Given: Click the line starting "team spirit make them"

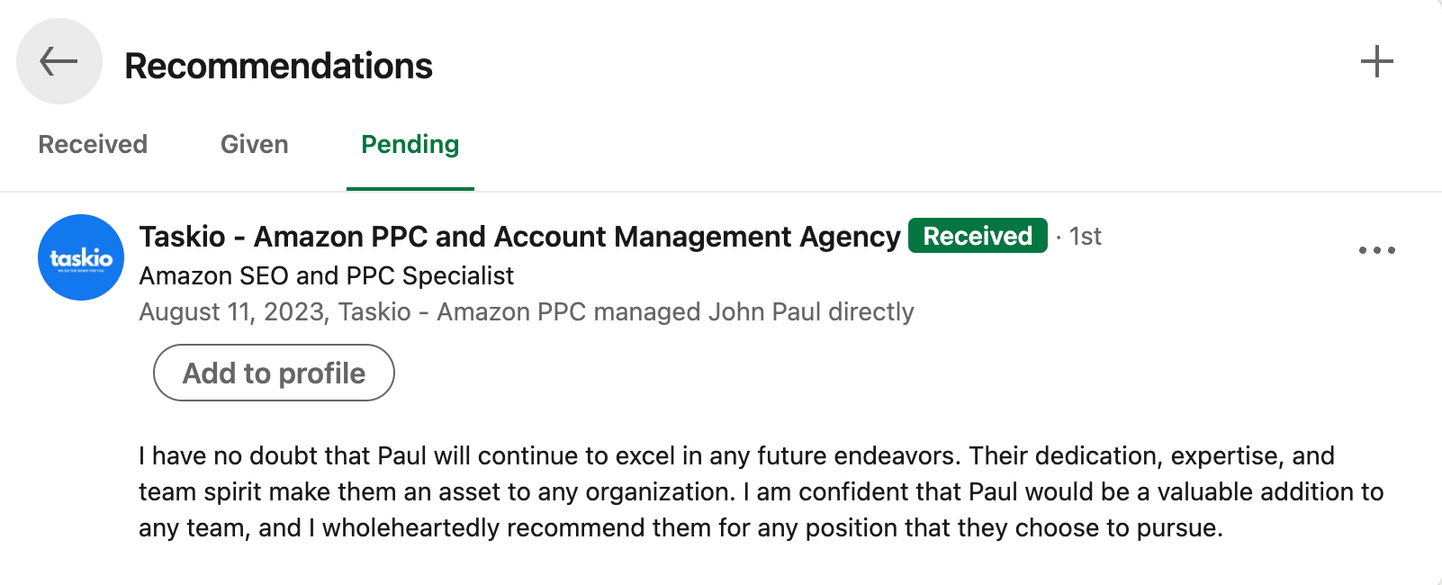Looking at the screenshot, I should tap(760, 492).
